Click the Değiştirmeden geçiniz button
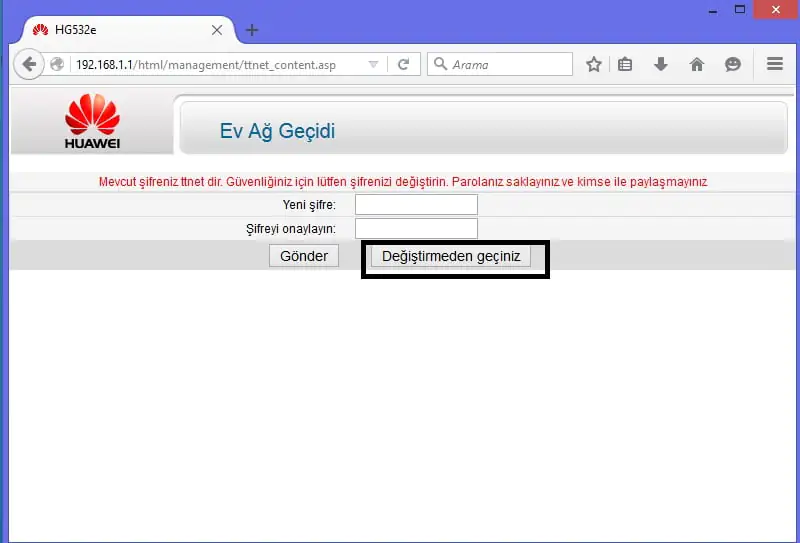Viewport: 800px width, 543px height. pyautogui.click(x=451, y=256)
